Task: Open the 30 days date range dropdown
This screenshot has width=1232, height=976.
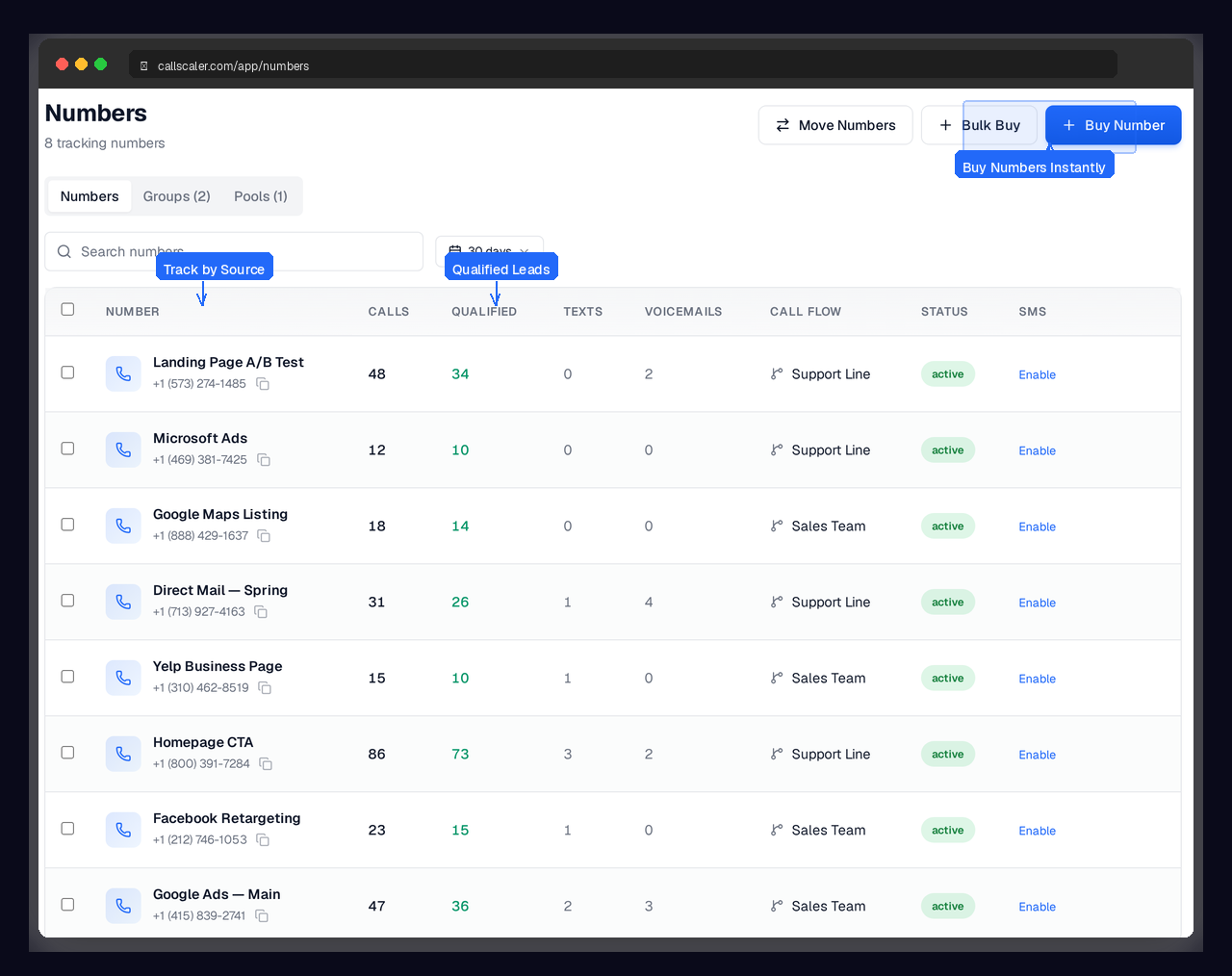Action: pyautogui.click(x=489, y=251)
